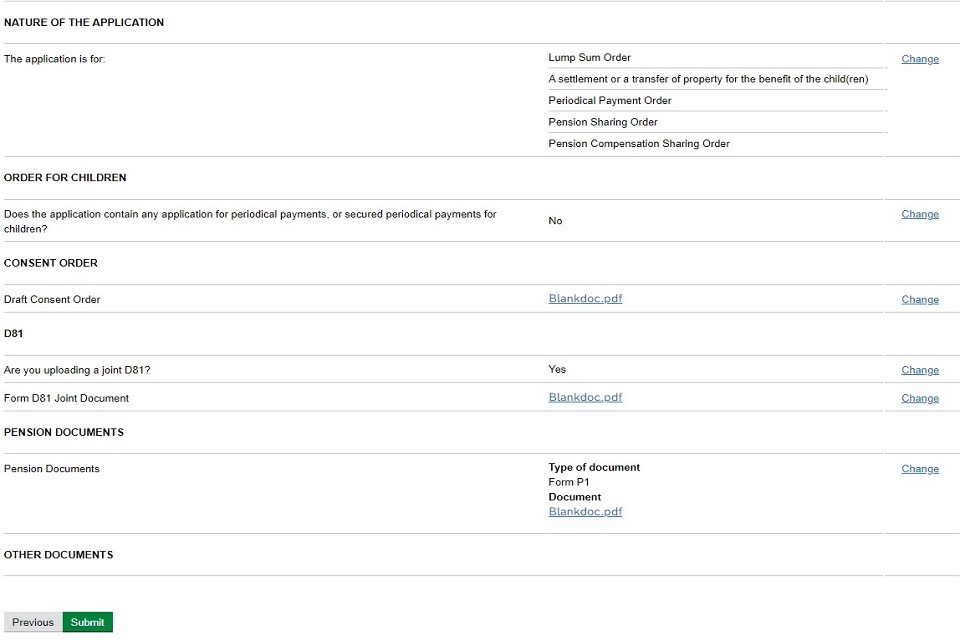Change the nature of application selections
This screenshot has width=960, height=640.
click(919, 59)
